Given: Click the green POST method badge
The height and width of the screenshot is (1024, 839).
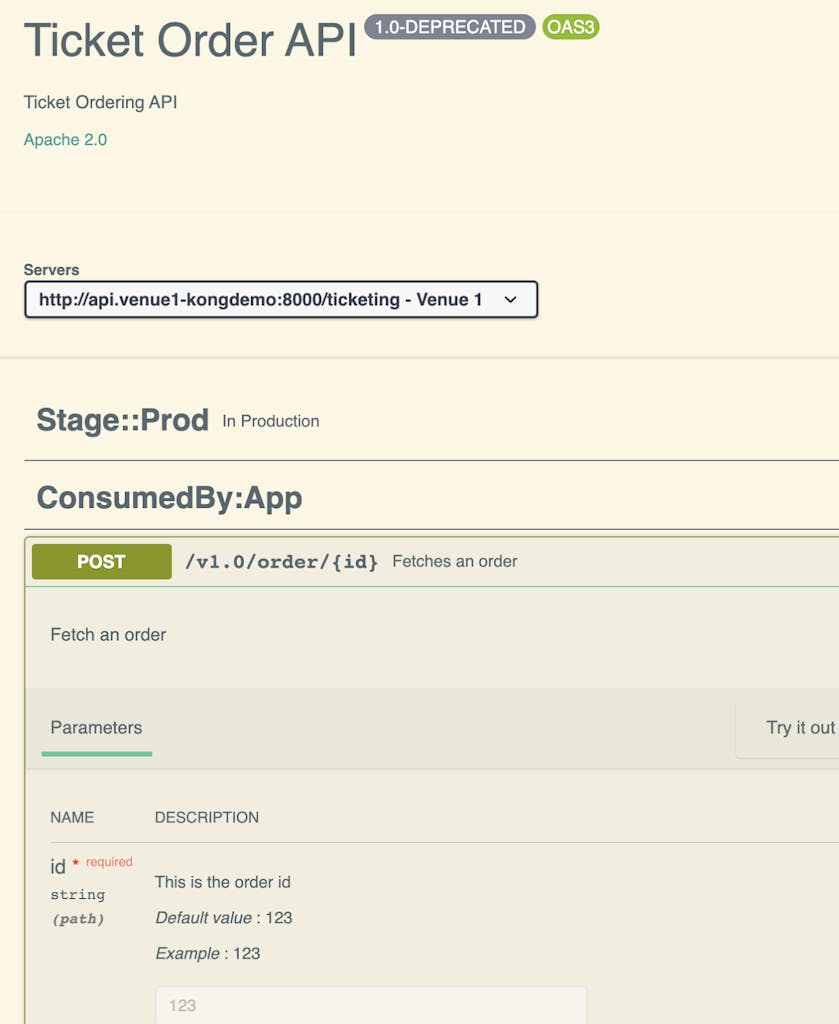Looking at the screenshot, I should click(x=101, y=562).
